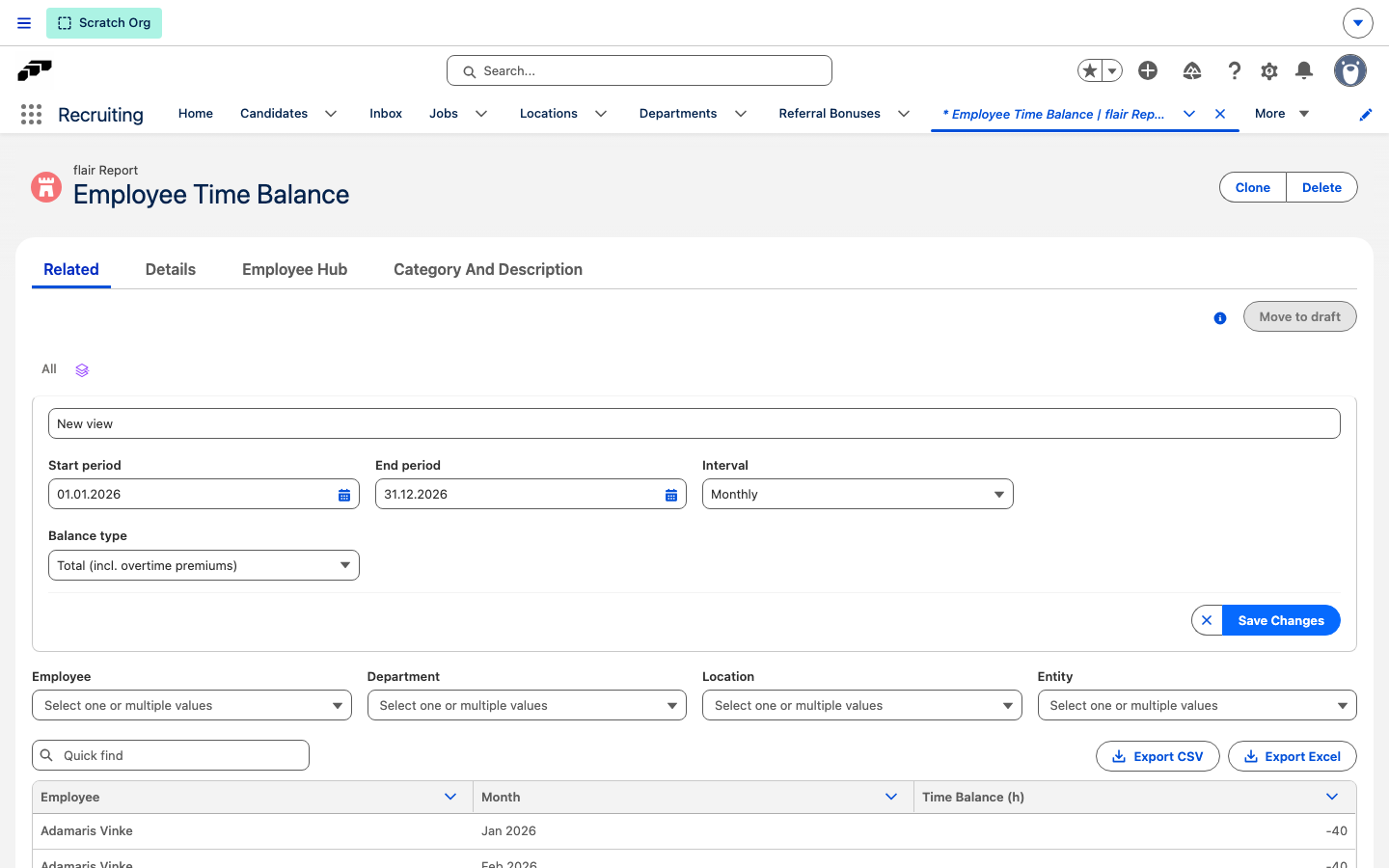Open the Employee filter multi-select

(x=192, y=705)
